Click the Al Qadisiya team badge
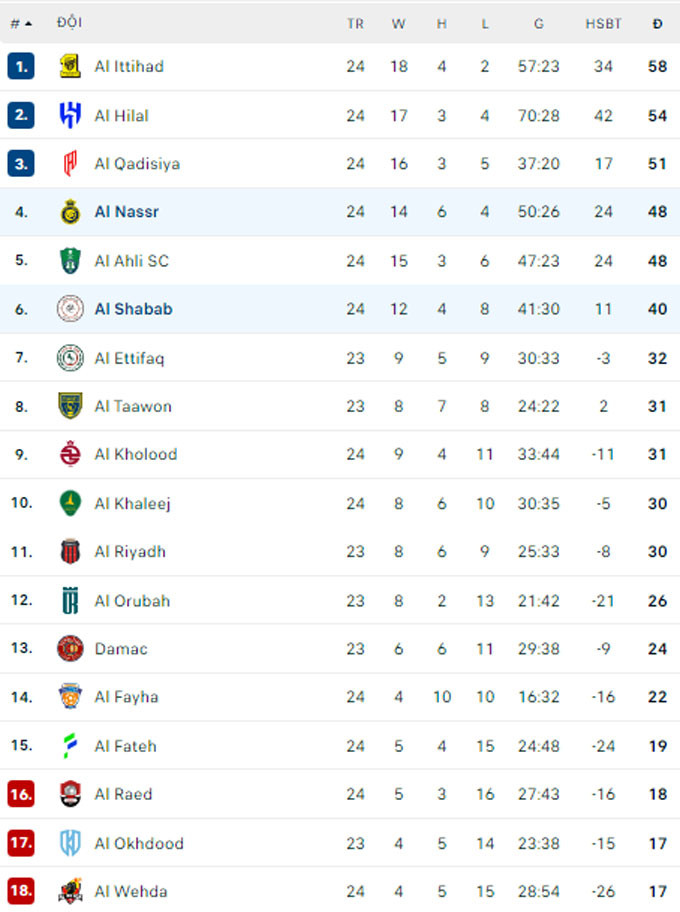680x912 pixels. pyautogui.click(x=70, y=163)
